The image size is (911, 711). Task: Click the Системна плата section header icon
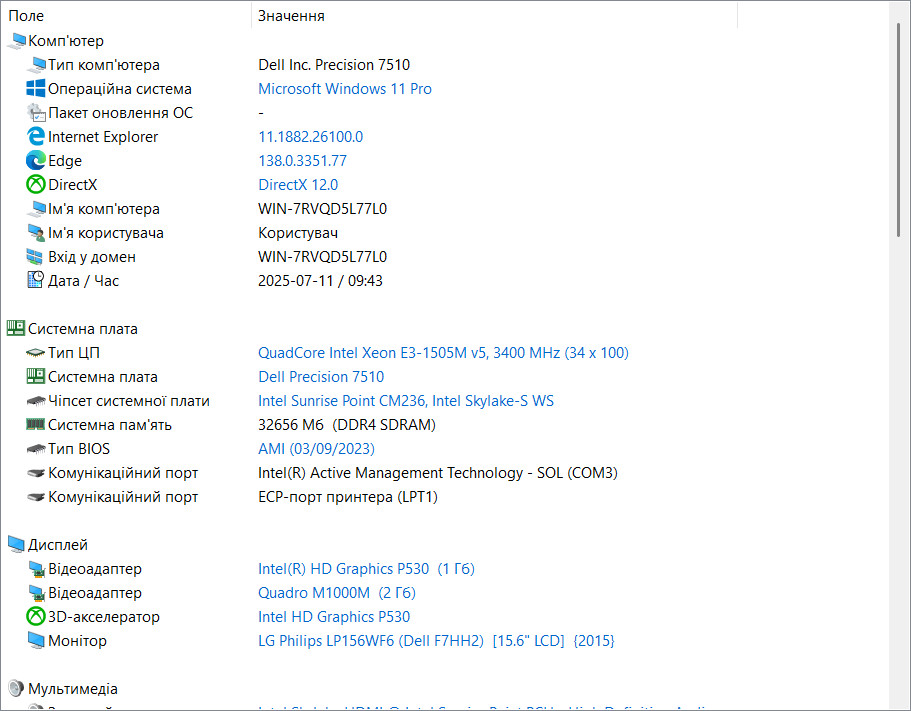coord(16,328)
